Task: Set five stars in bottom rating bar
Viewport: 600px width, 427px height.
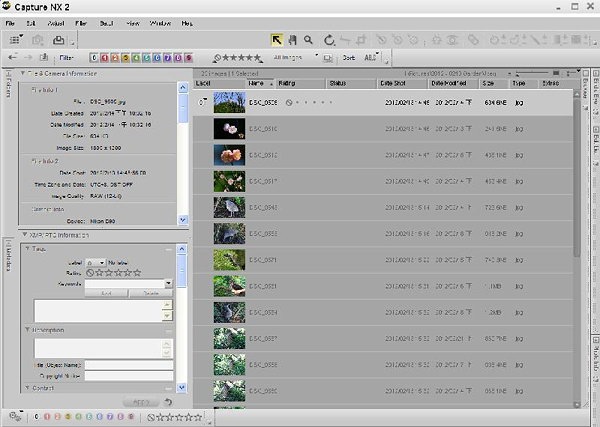Action: [198, 417]
